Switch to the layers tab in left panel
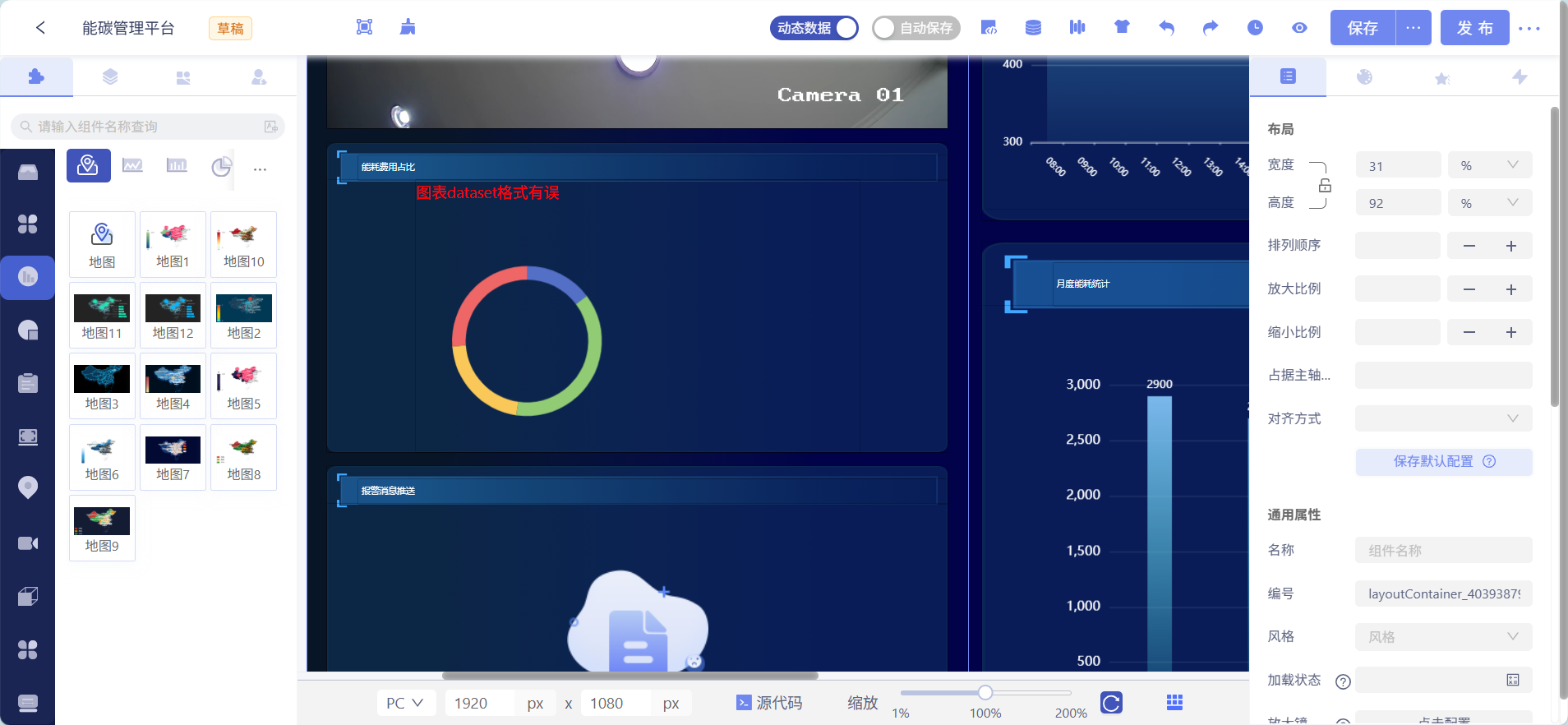 tap(110, 77)
